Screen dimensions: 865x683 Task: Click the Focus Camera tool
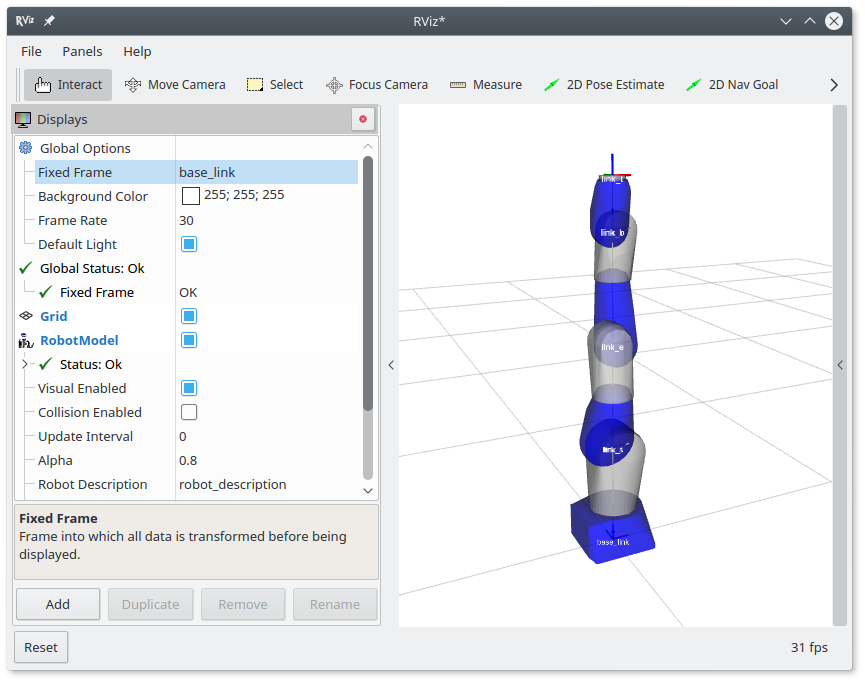coord(377,85)
